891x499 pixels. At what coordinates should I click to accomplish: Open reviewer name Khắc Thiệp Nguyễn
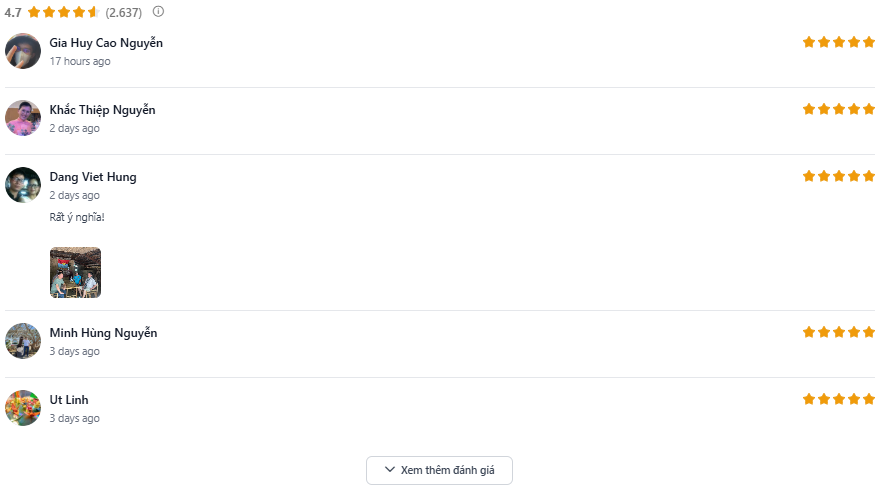pyautogui.click(x=102, y=110)
